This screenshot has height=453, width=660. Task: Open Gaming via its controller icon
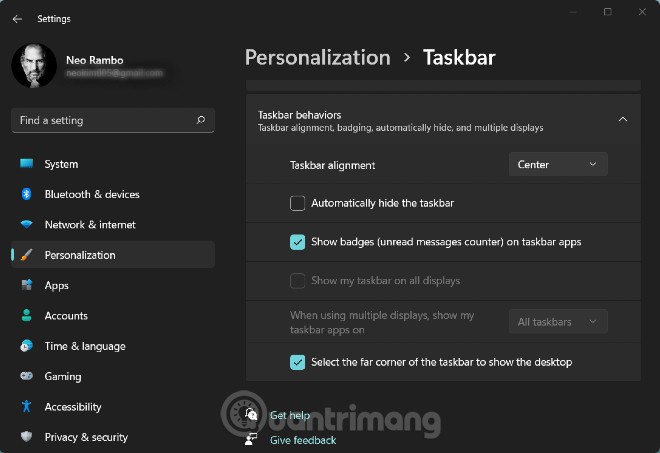point(26,377)
